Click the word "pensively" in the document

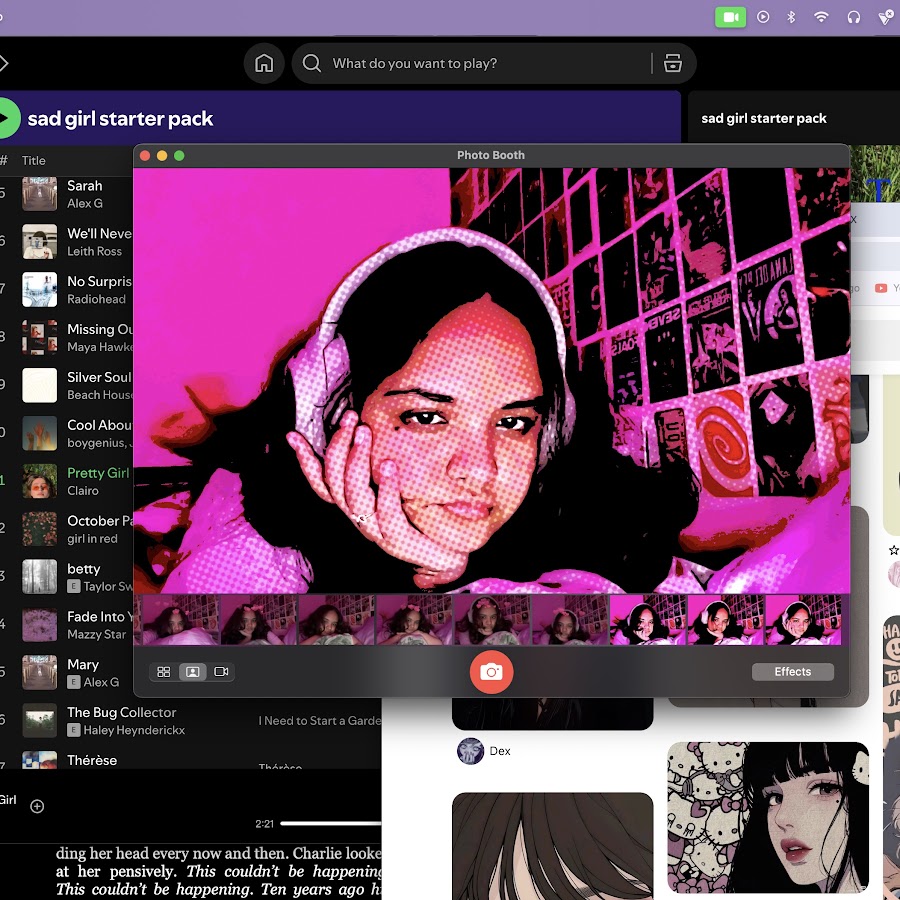[x=143, y=872]
